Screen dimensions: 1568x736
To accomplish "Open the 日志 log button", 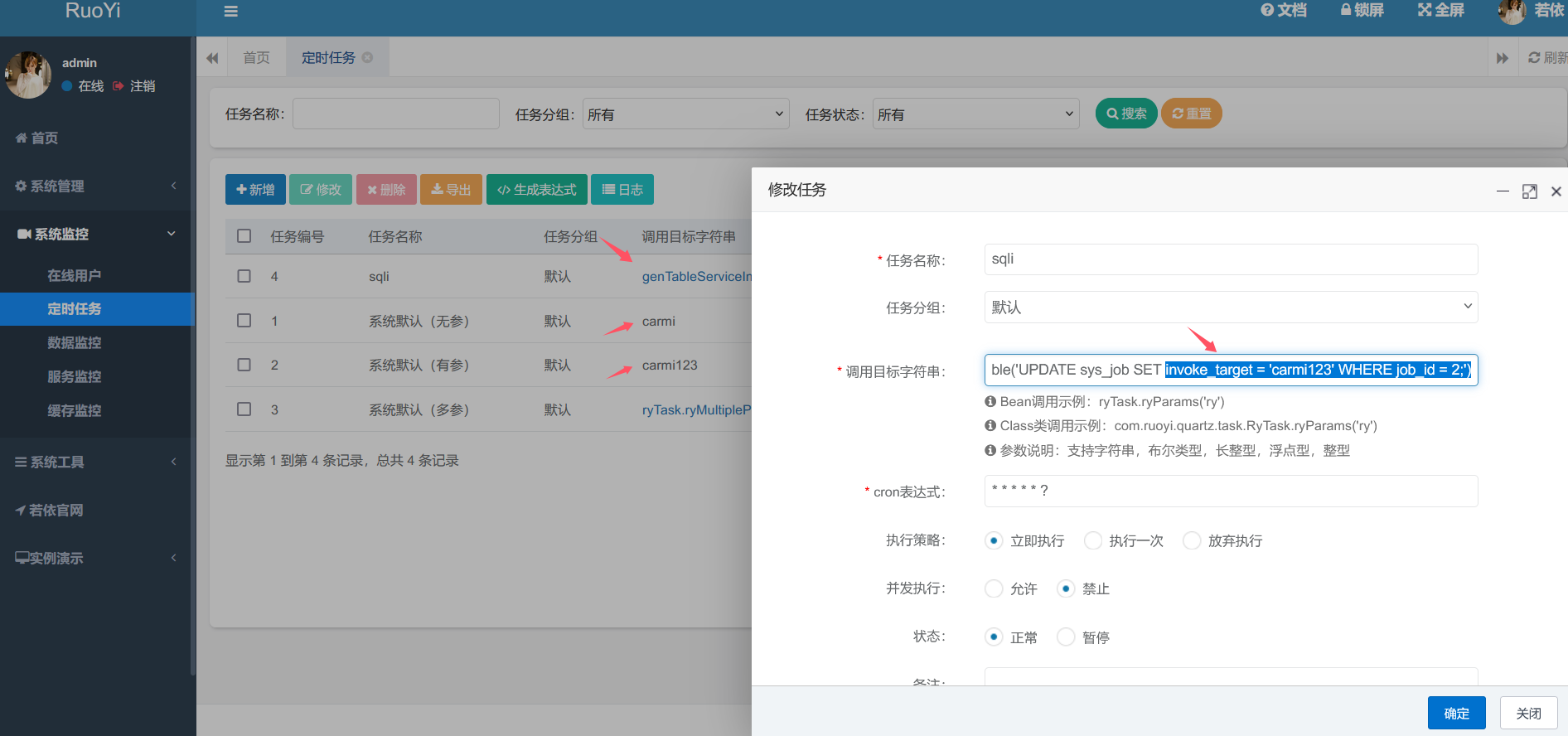I will (x=622, y=189).
